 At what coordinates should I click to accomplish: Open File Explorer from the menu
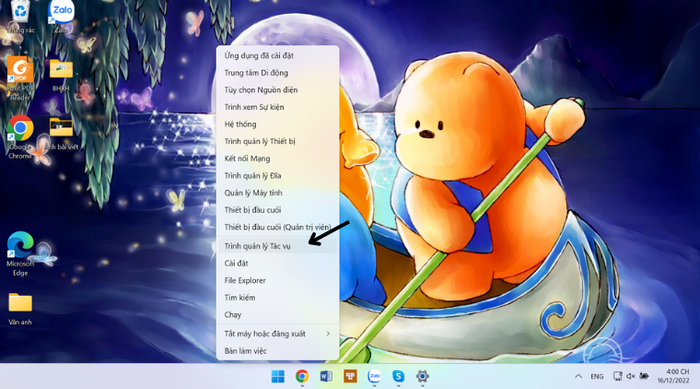tap(278, 280)
